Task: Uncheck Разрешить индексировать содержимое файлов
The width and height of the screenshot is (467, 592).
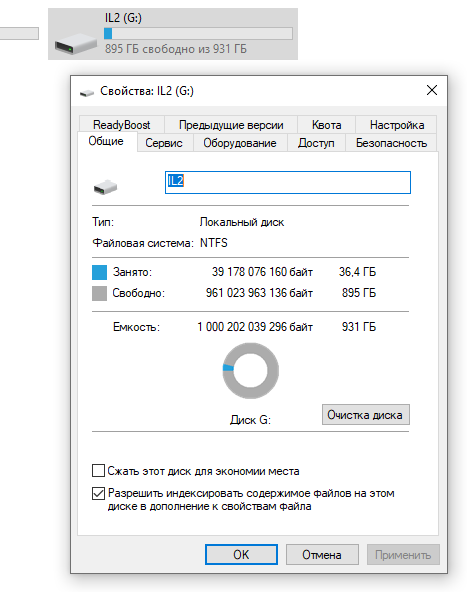Action: (x=98, y=493)
